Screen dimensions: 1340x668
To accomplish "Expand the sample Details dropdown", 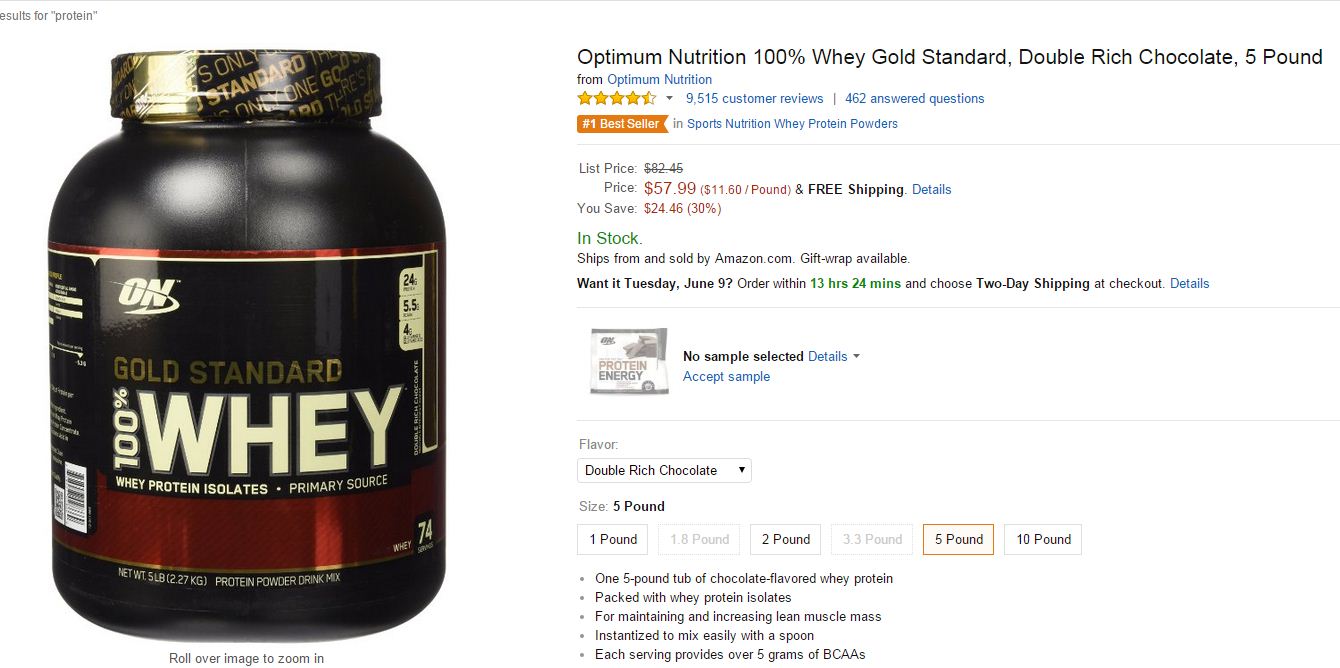I will pos(834,356).
